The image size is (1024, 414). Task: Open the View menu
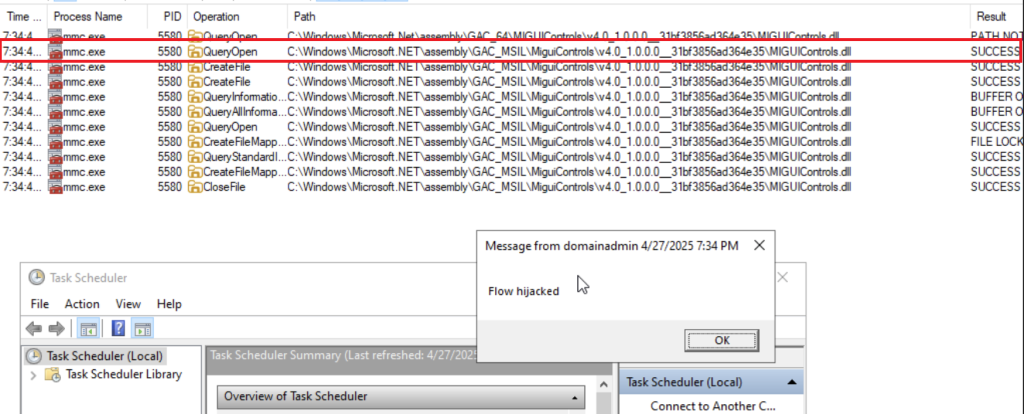[x=128, y=304]
